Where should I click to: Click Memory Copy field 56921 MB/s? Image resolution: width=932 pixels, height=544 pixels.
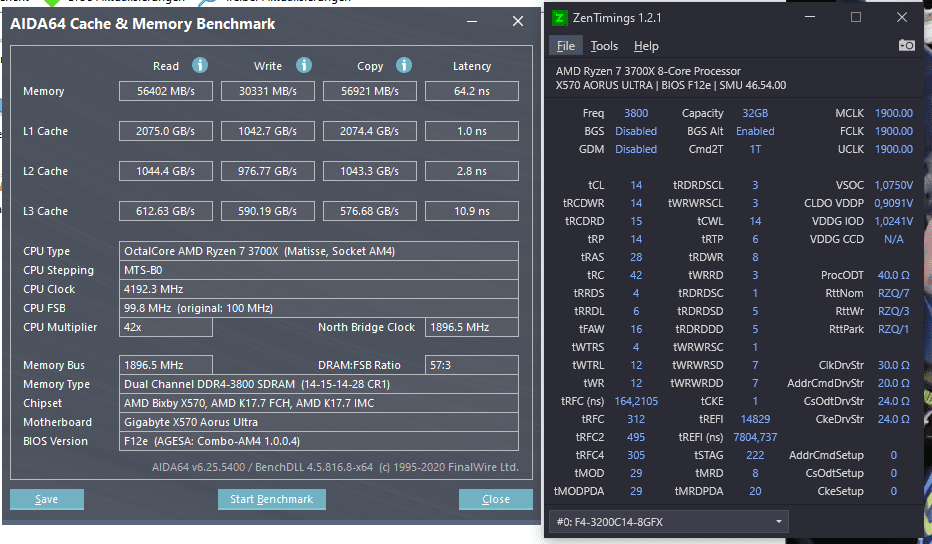370,91
